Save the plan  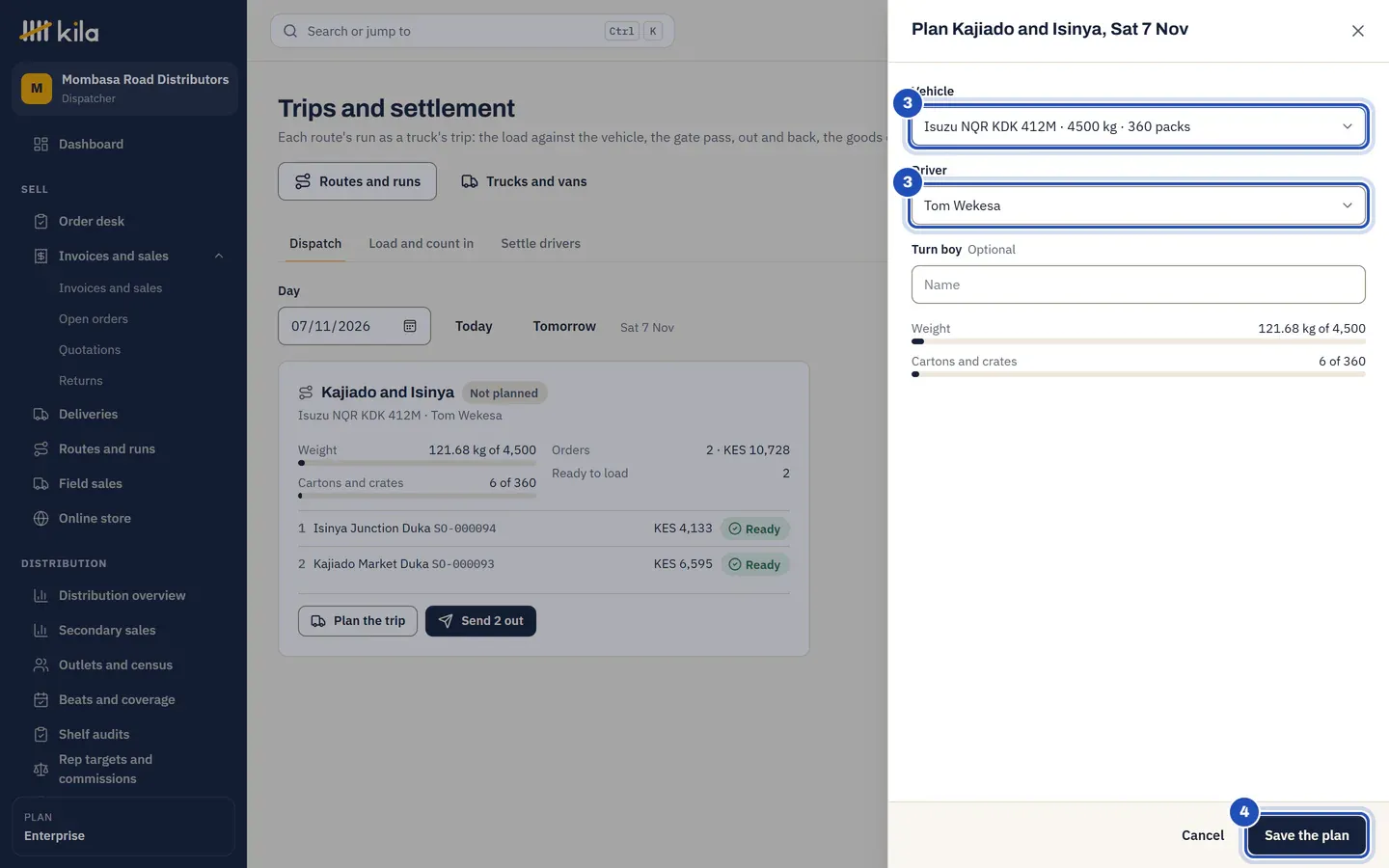click(1307, 835)
